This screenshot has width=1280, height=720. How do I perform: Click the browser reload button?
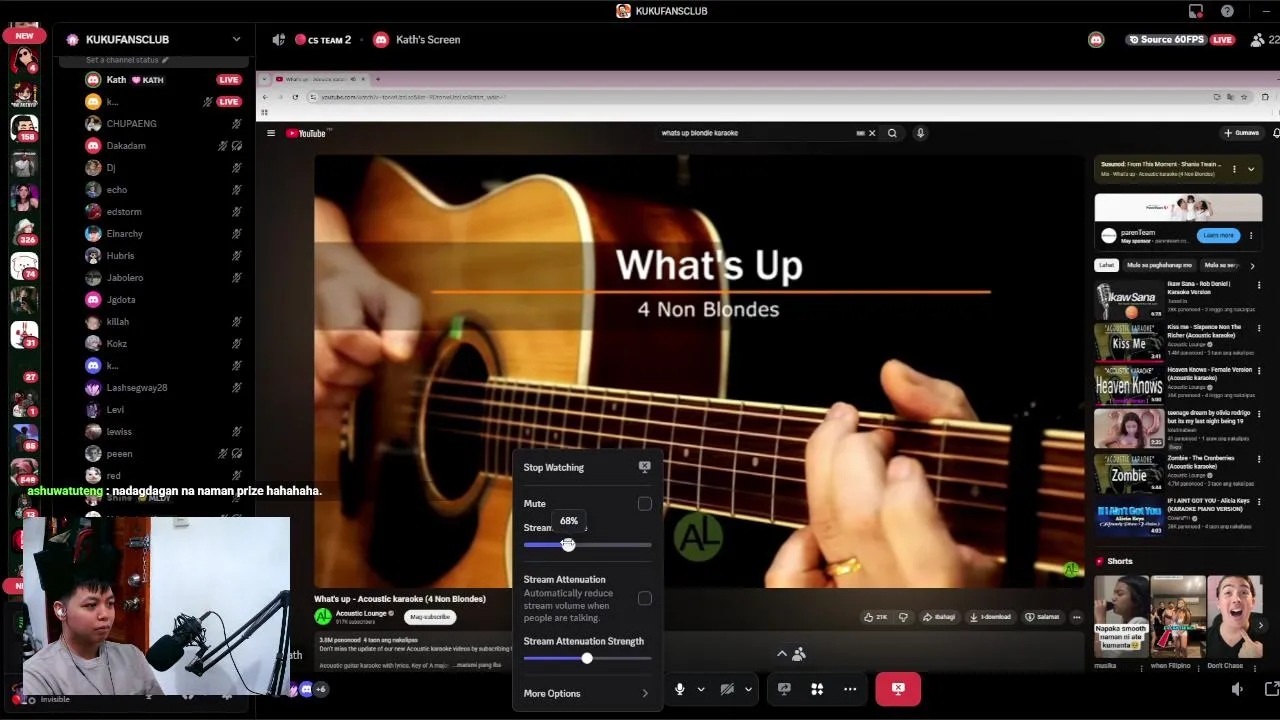(x=295, y=97)
